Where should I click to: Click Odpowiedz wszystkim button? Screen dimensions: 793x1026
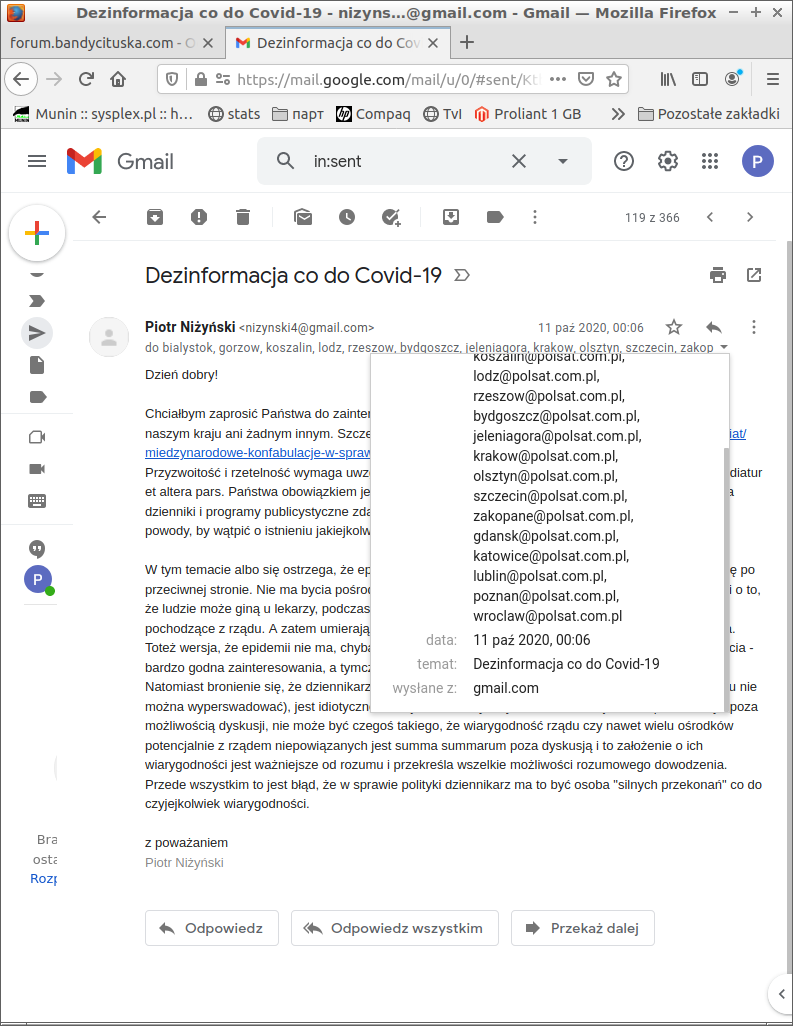pyautogui.click(x=395, y=928)
